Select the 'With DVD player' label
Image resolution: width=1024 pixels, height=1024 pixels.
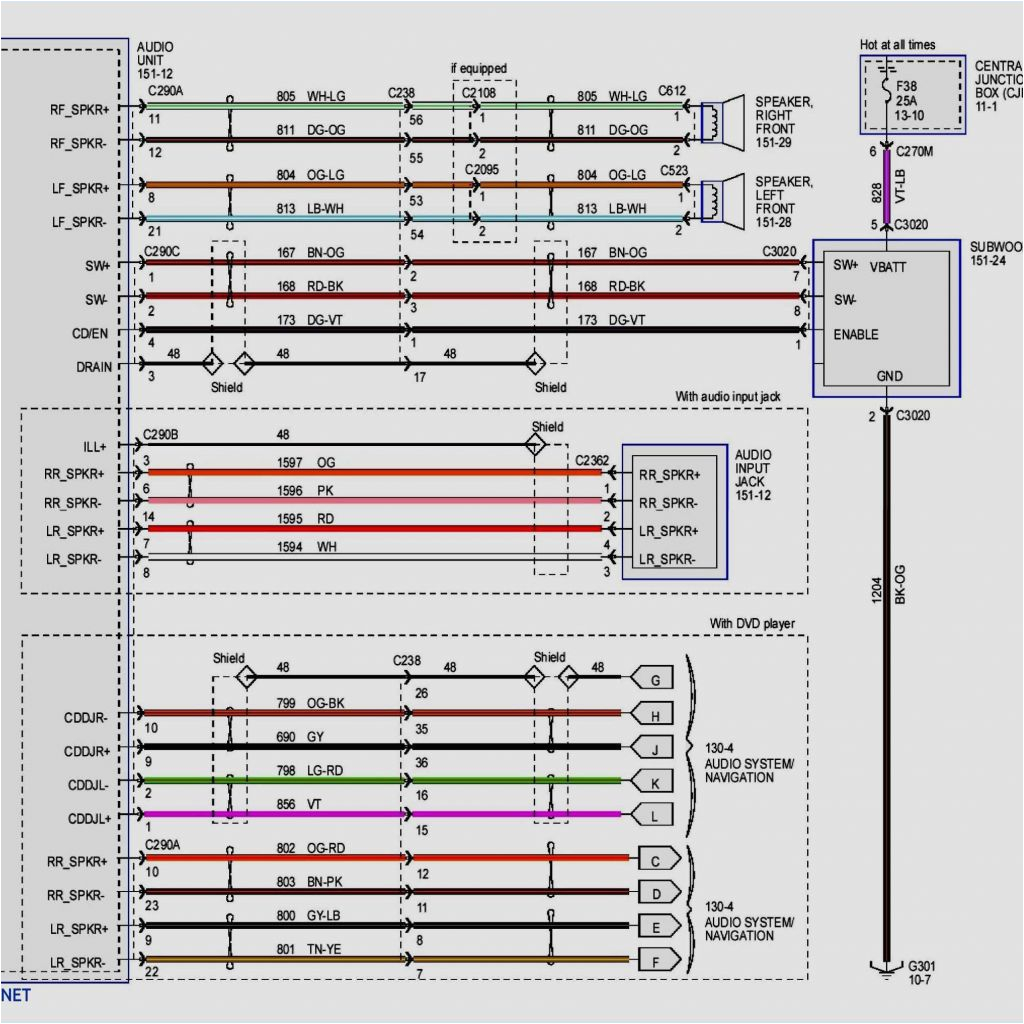click(x=752, y=624)
